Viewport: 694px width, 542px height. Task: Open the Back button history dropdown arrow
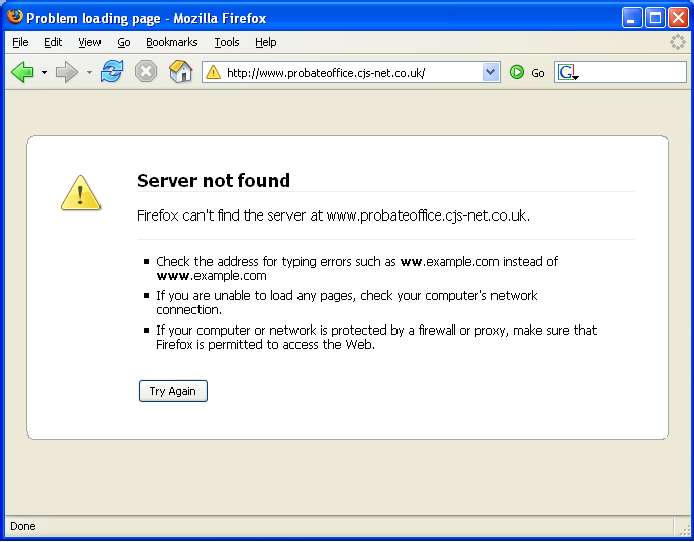[44, 72]
